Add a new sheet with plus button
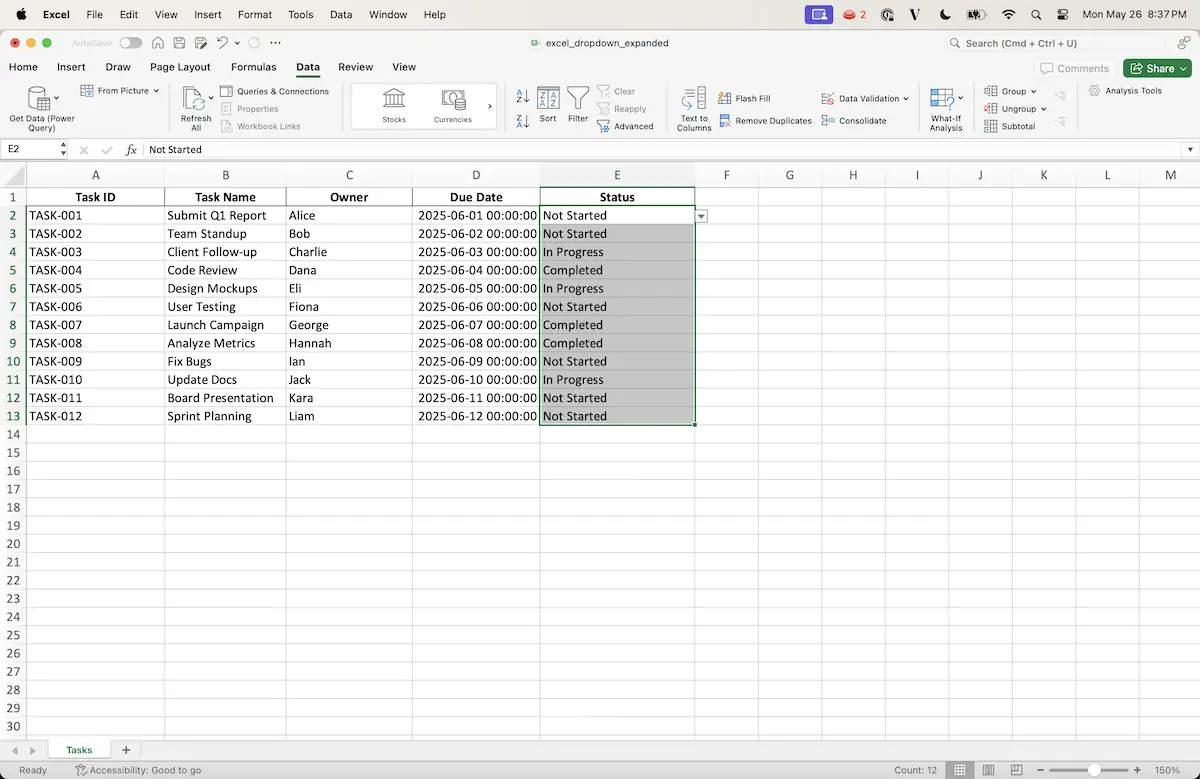 coord(126,750)
